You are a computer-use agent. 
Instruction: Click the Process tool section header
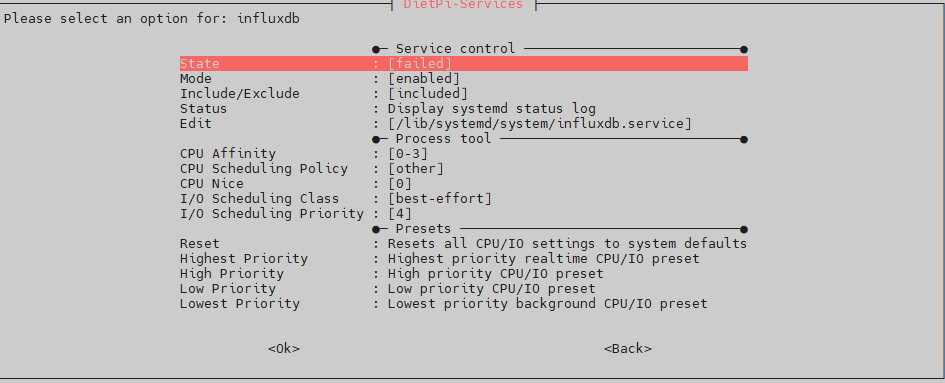(x=444, y=139)
